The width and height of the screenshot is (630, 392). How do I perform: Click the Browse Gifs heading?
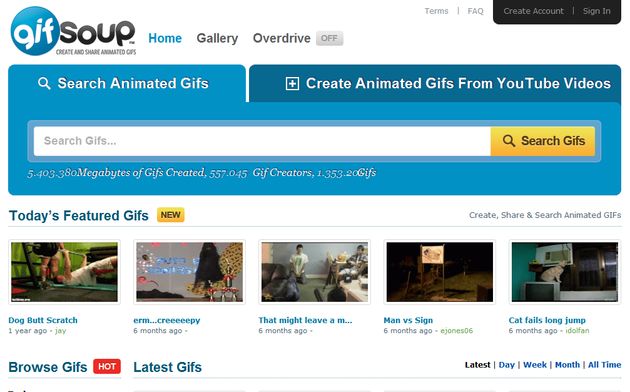point(48,367)
